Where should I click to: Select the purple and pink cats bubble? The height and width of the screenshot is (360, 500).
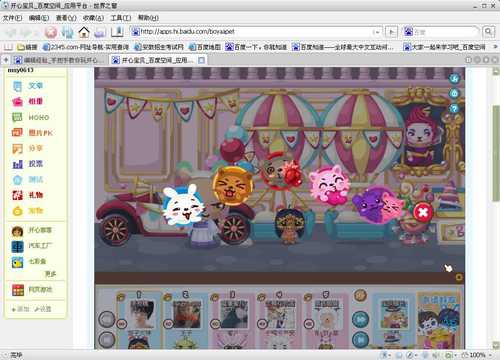[378, 204]
